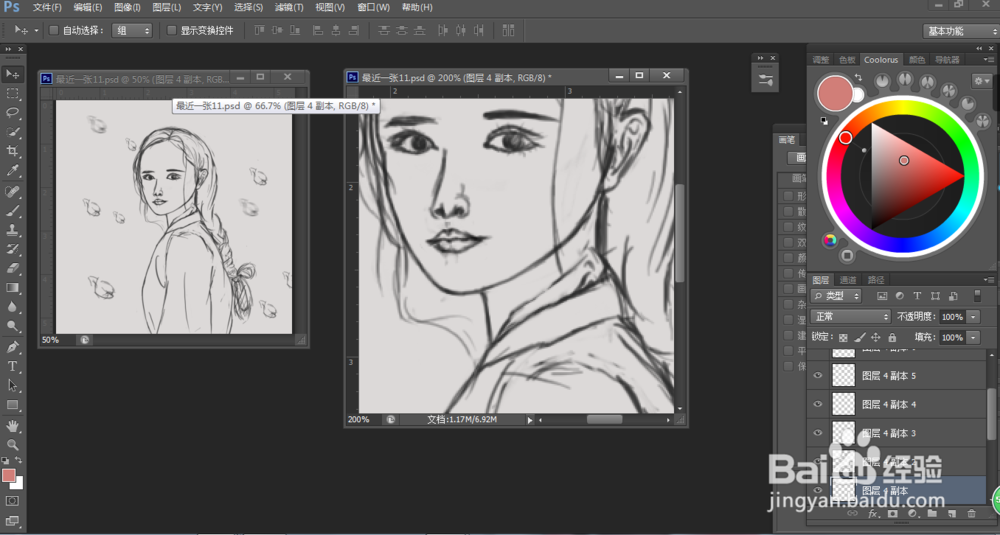Click the align top edges icon
The height and width of the screenshot is (535, 1000).
pyautogui.click(x=260, y=30)
